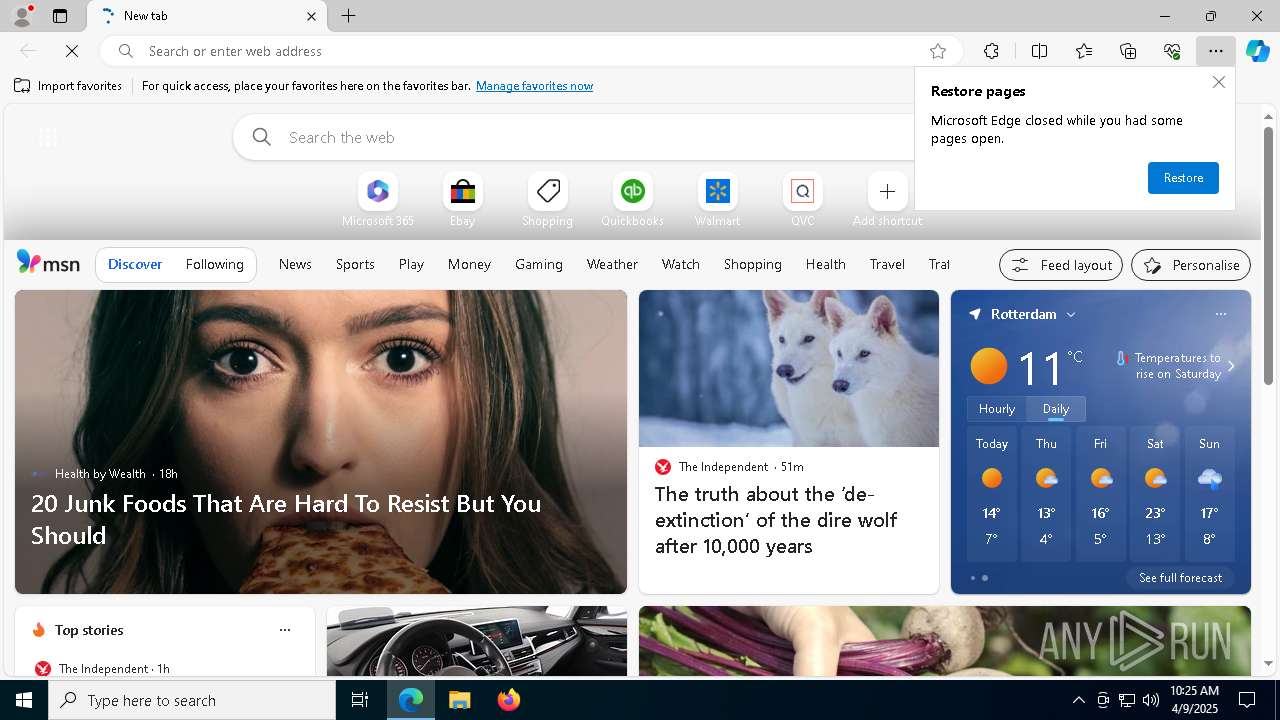The height and width of the screenshot is (720, 1280).
Task: Open the Money category
Action: click(x=469, y=264)
